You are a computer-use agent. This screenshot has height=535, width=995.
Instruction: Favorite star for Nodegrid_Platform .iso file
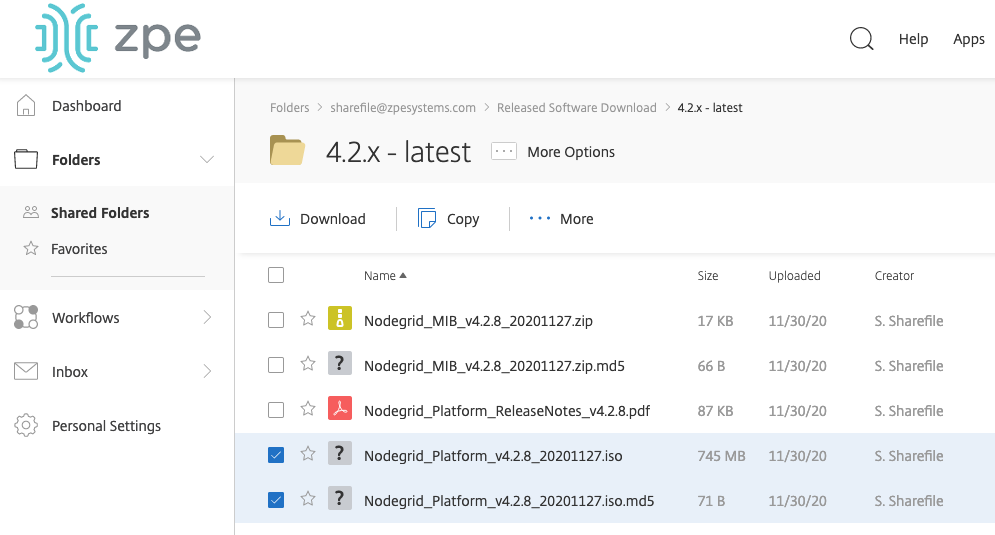coord(308,453)
